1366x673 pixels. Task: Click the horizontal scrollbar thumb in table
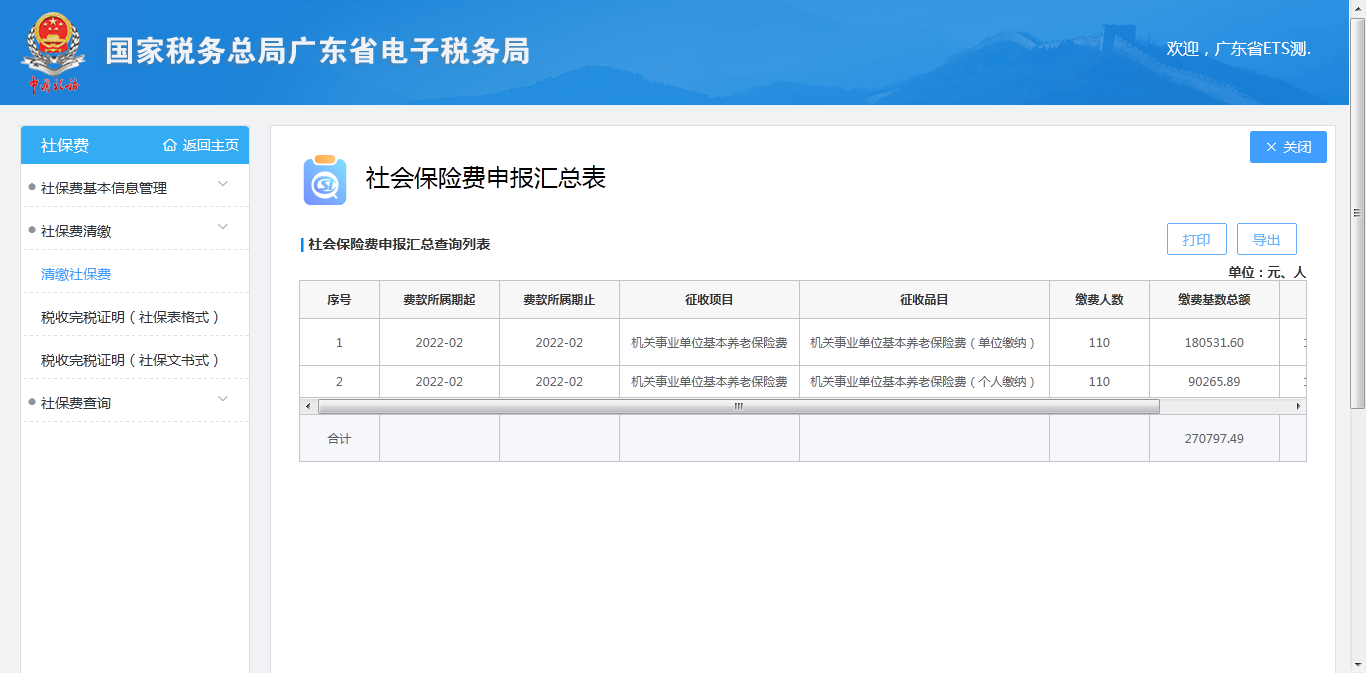738,407
